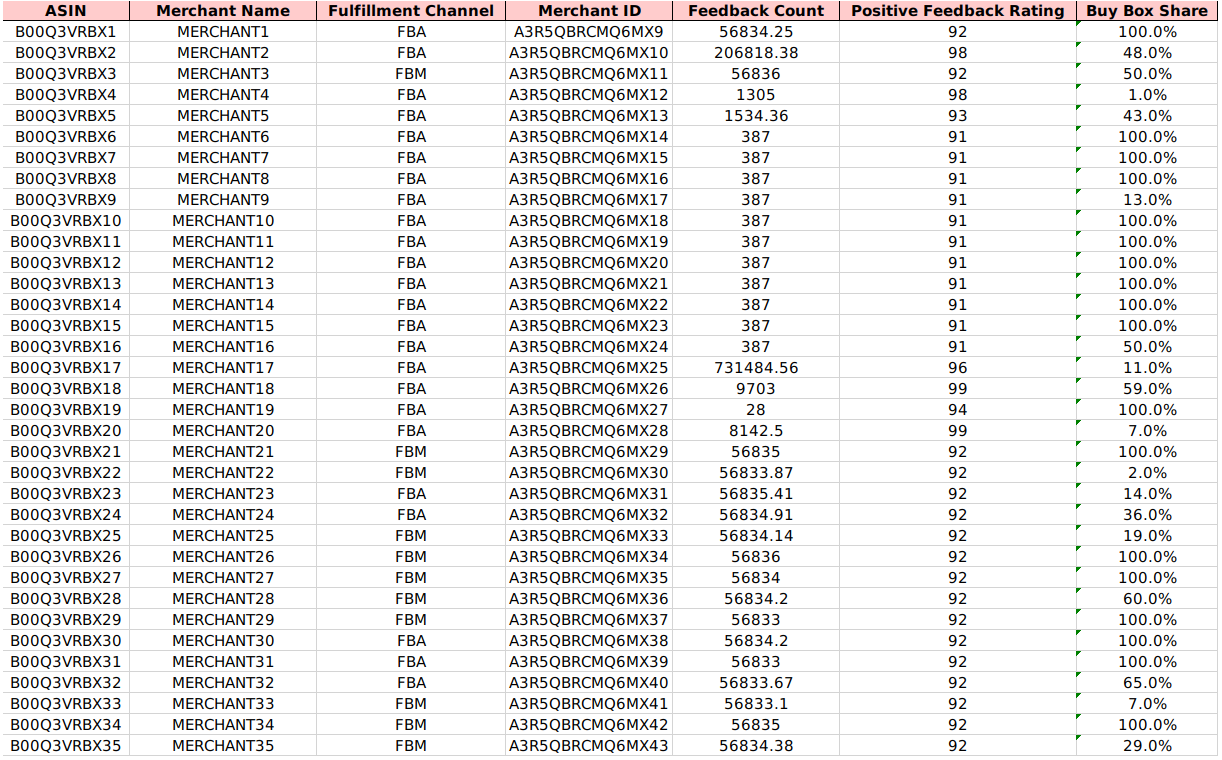Select the Feedback Count header cell

pos(756,11)
